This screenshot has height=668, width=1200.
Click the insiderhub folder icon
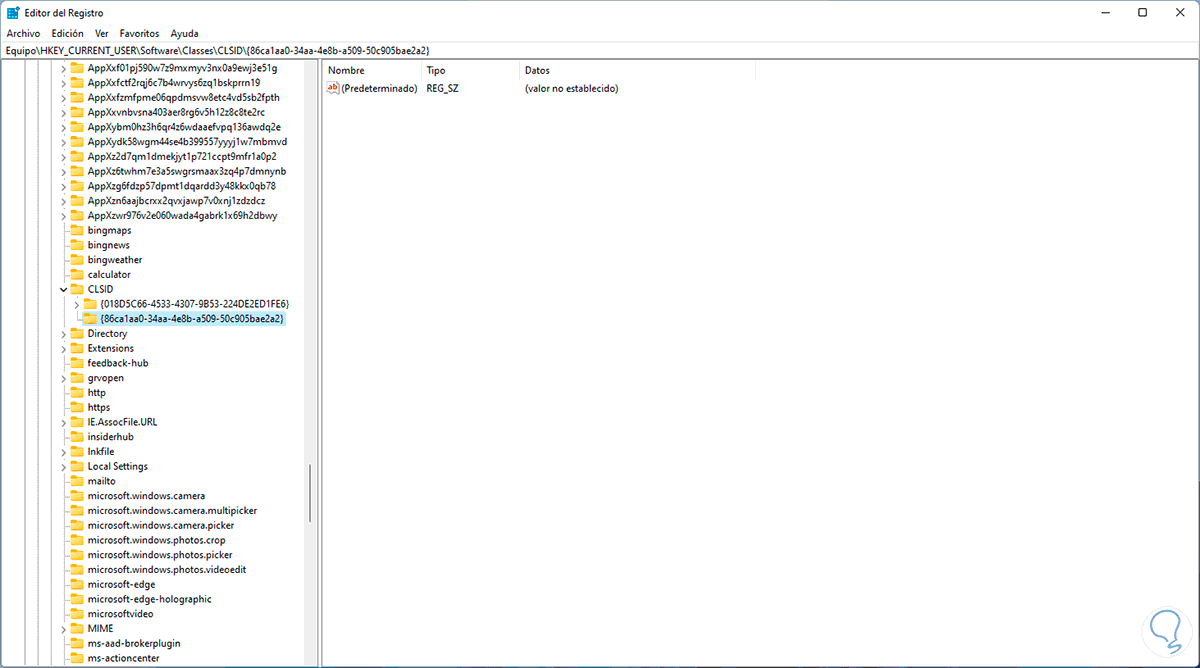(x=77, y=437)
